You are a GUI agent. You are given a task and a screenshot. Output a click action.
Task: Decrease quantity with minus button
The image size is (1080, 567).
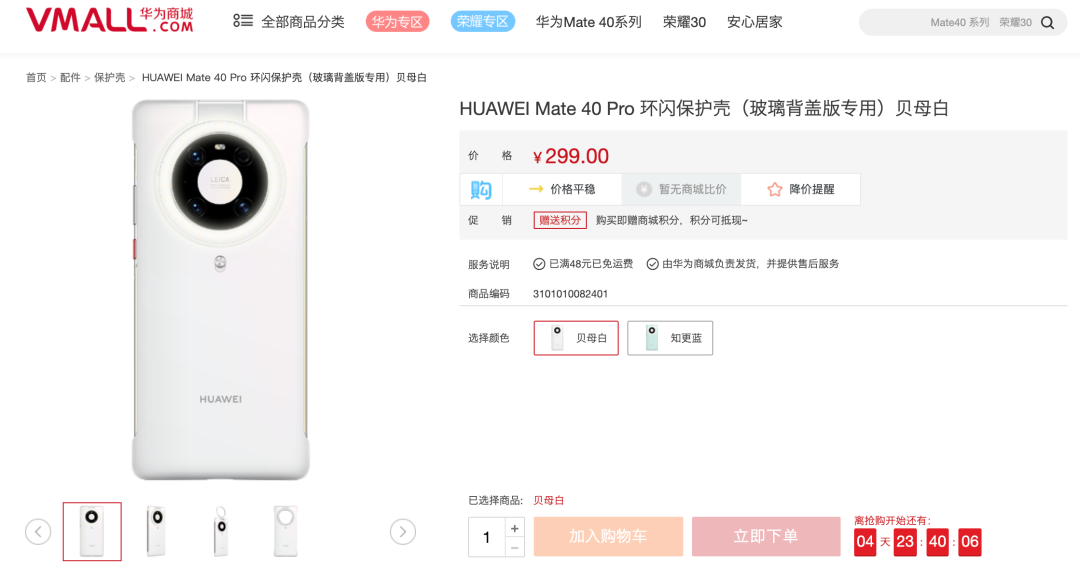coord(515,548)
